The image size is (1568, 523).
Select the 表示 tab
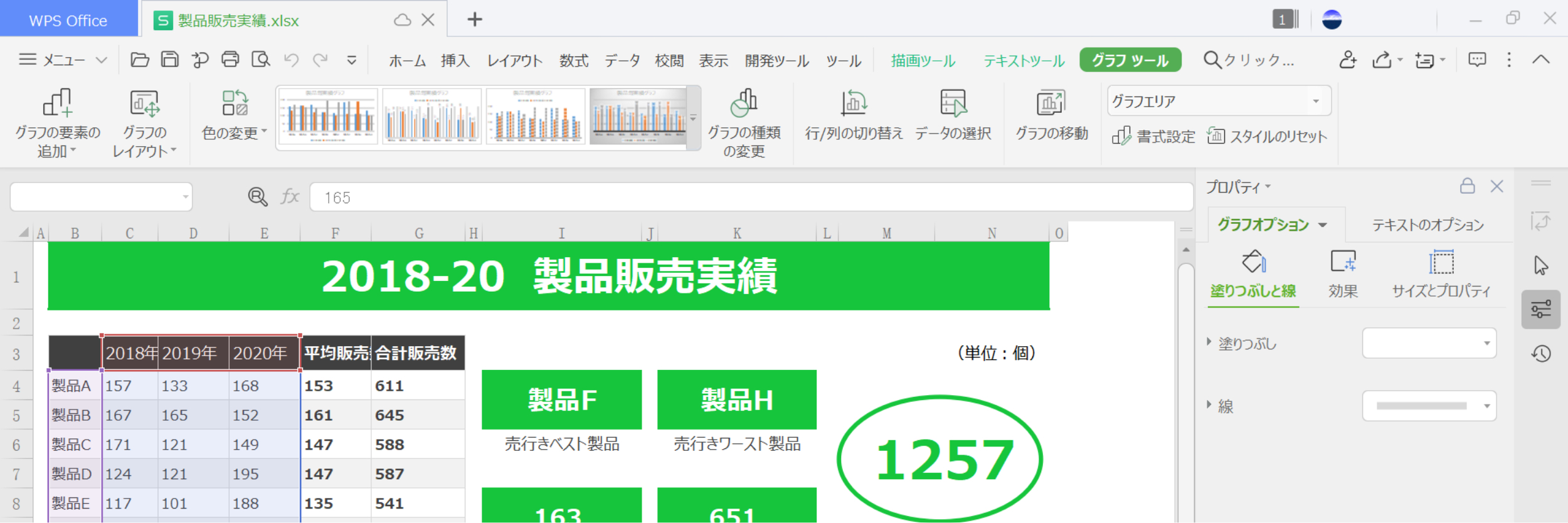tap(714, 61)
